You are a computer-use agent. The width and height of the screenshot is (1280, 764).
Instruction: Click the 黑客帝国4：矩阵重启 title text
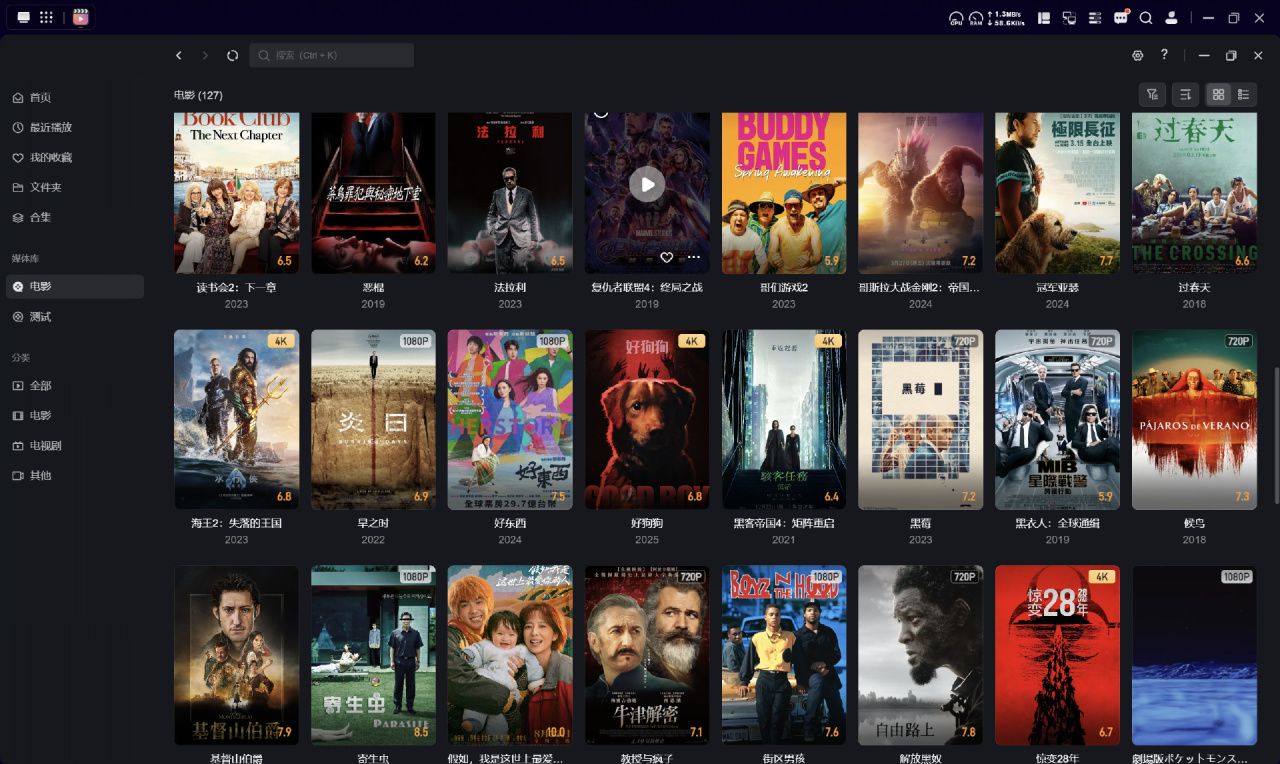click(784, 523)
